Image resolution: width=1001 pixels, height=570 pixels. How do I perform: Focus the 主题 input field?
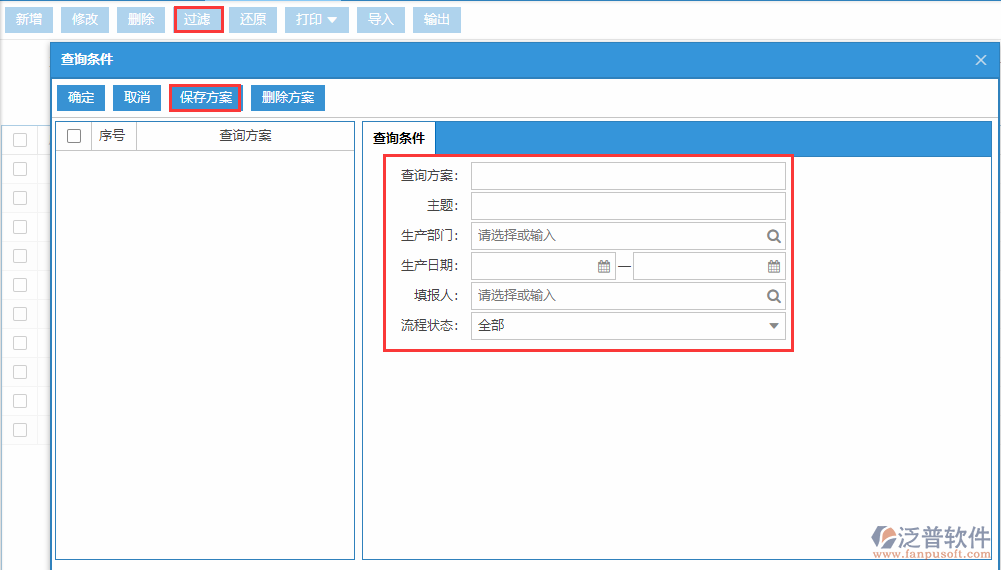pos(628,206)
